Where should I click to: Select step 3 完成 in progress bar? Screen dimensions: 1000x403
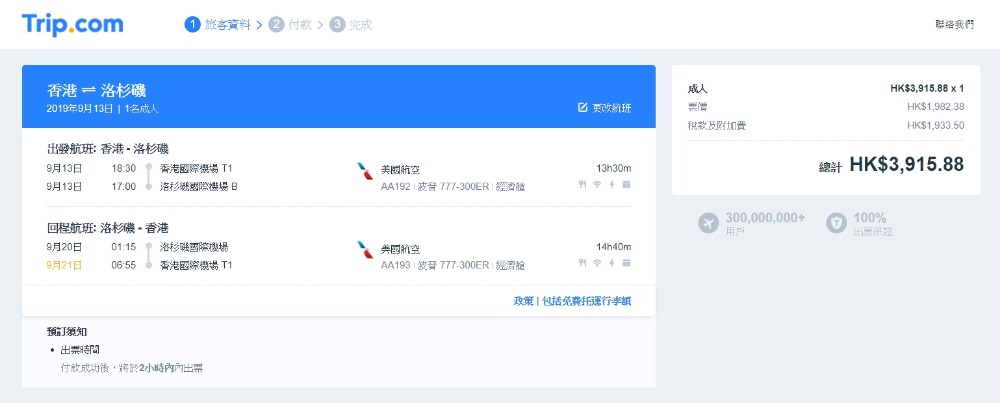(x=351, y=25)
